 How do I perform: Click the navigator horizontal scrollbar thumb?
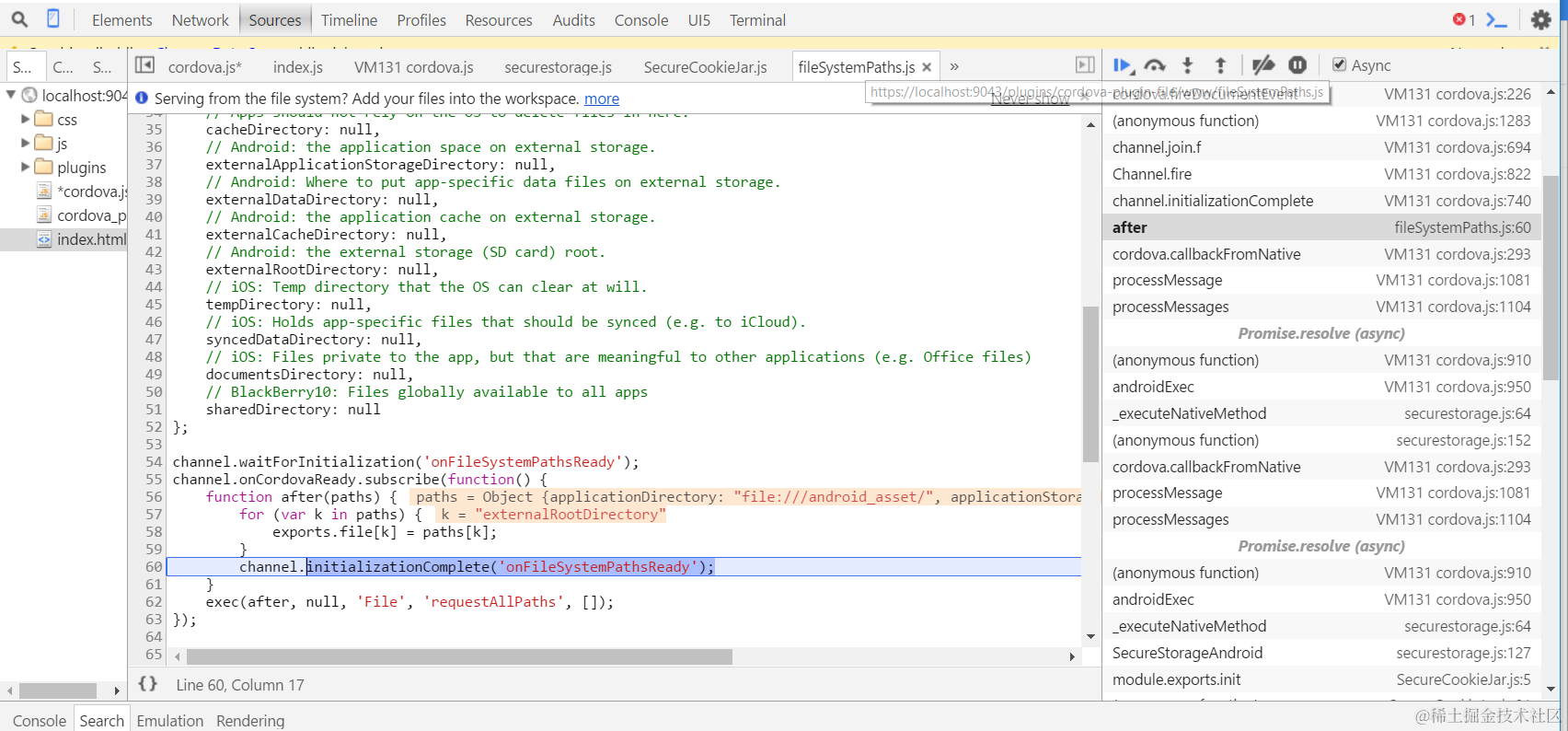[58, 690]
